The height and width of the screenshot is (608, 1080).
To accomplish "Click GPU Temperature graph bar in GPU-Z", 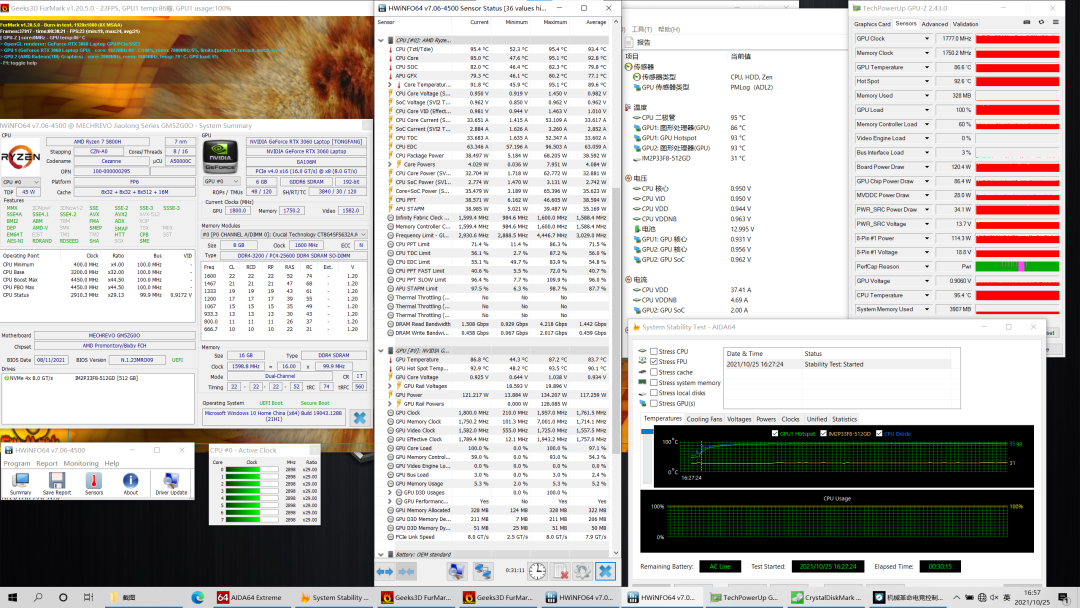I will 1017,67.
